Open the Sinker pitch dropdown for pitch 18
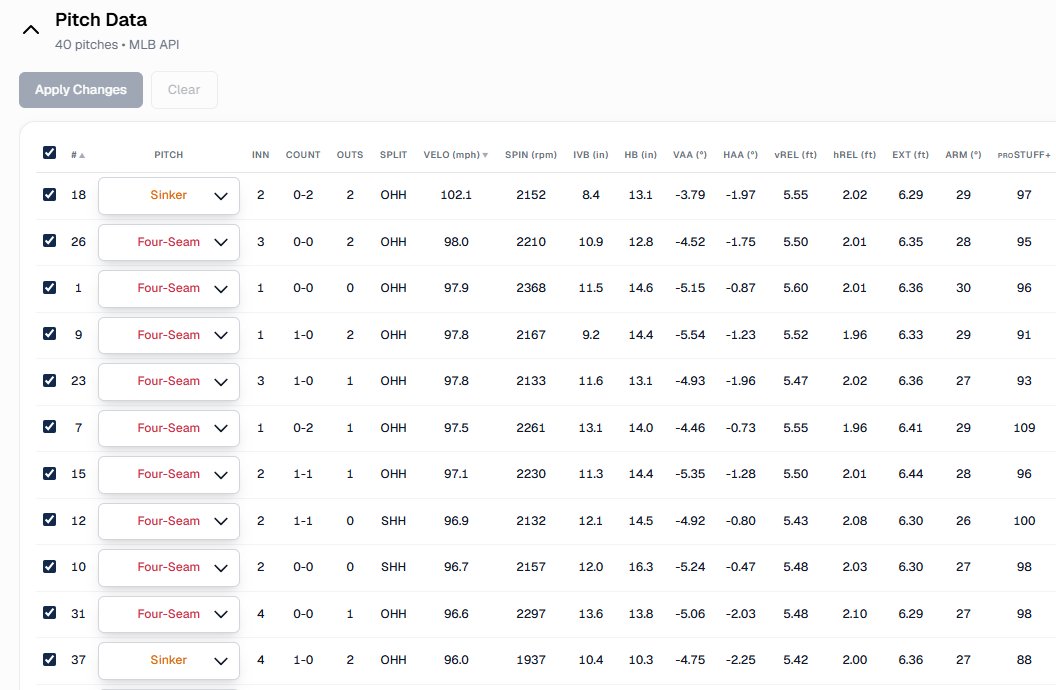This screenshot has width=1056, height=690. (169, 195)
